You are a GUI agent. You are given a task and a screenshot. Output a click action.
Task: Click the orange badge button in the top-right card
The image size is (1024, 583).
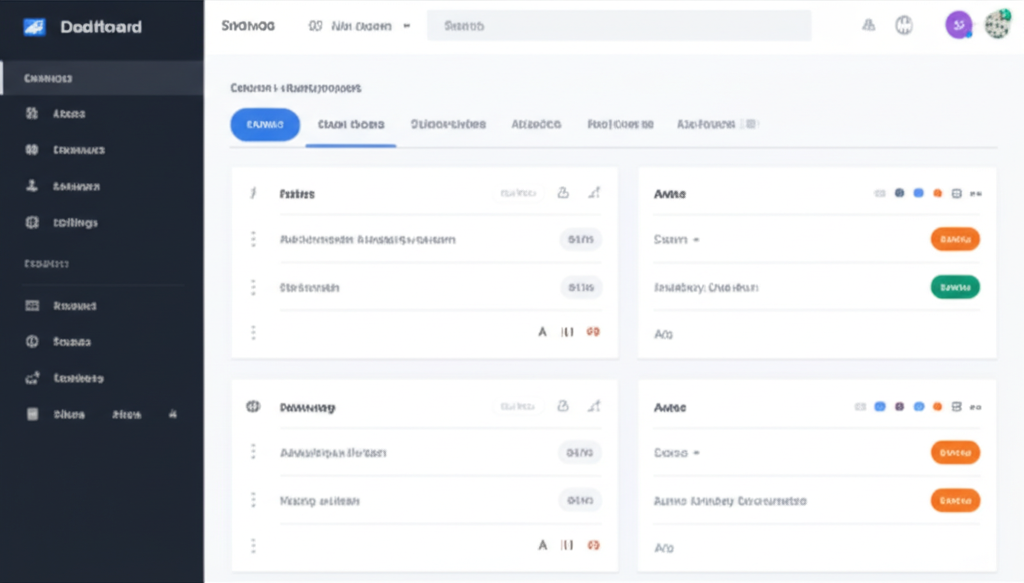click(955, 239)
